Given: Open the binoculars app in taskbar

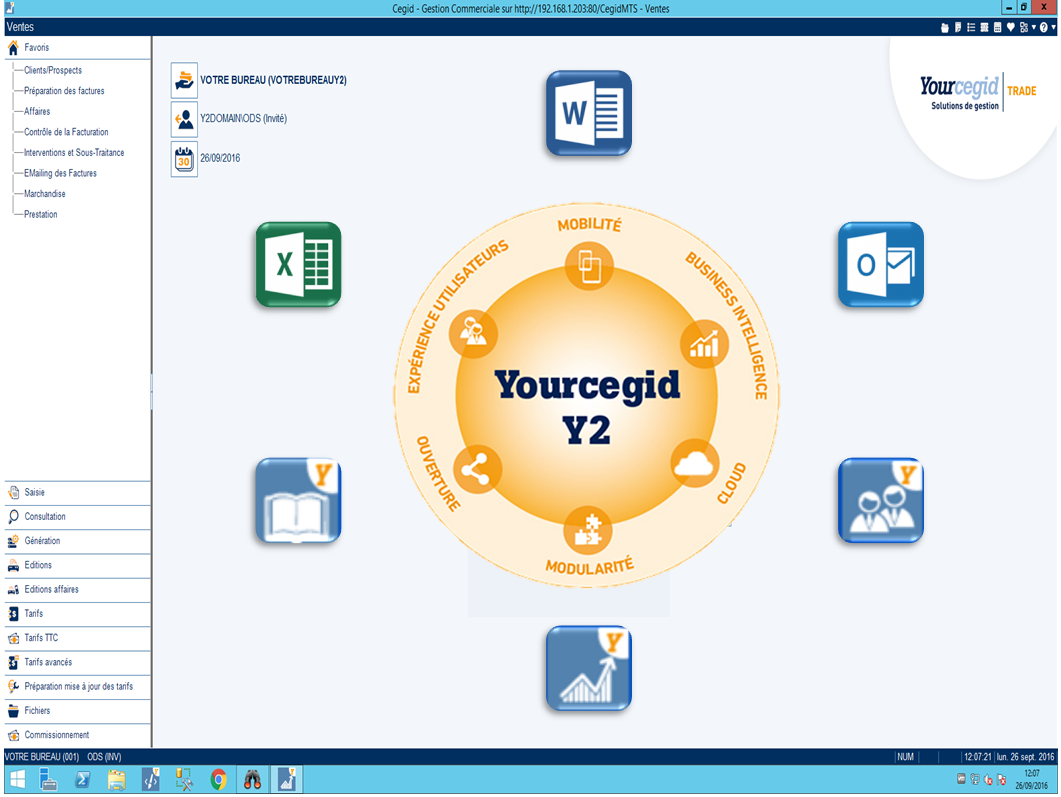Looking at the screenshot, I should pos(252,780).
